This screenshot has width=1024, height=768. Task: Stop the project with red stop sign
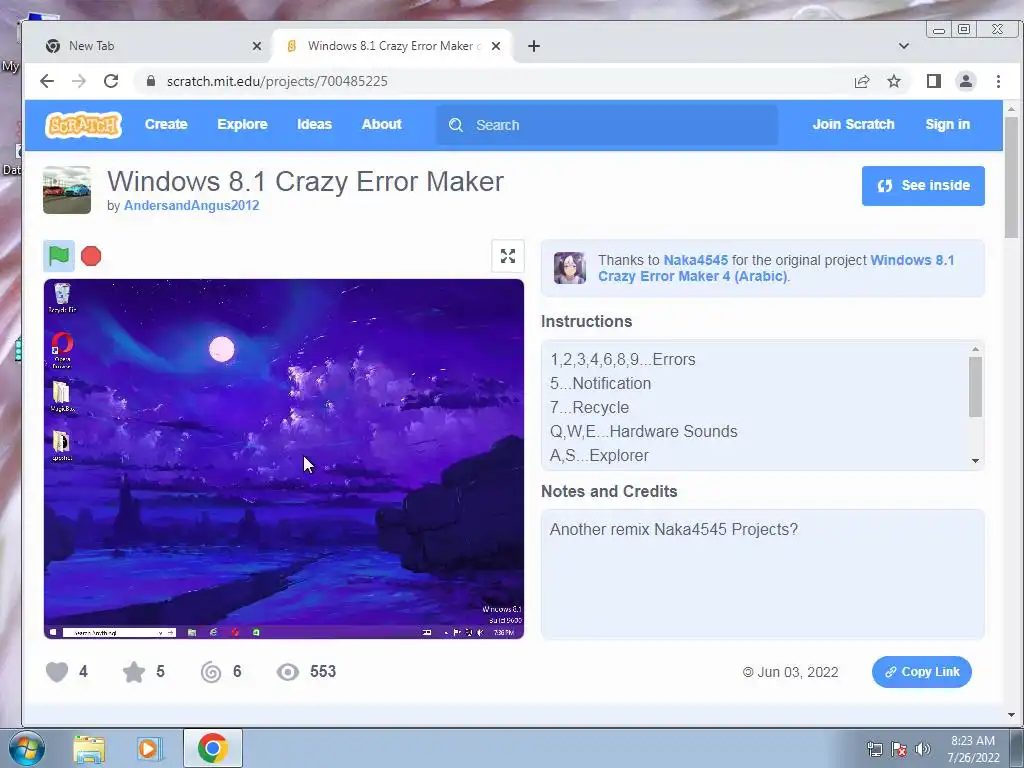click(x=91, y=255)
